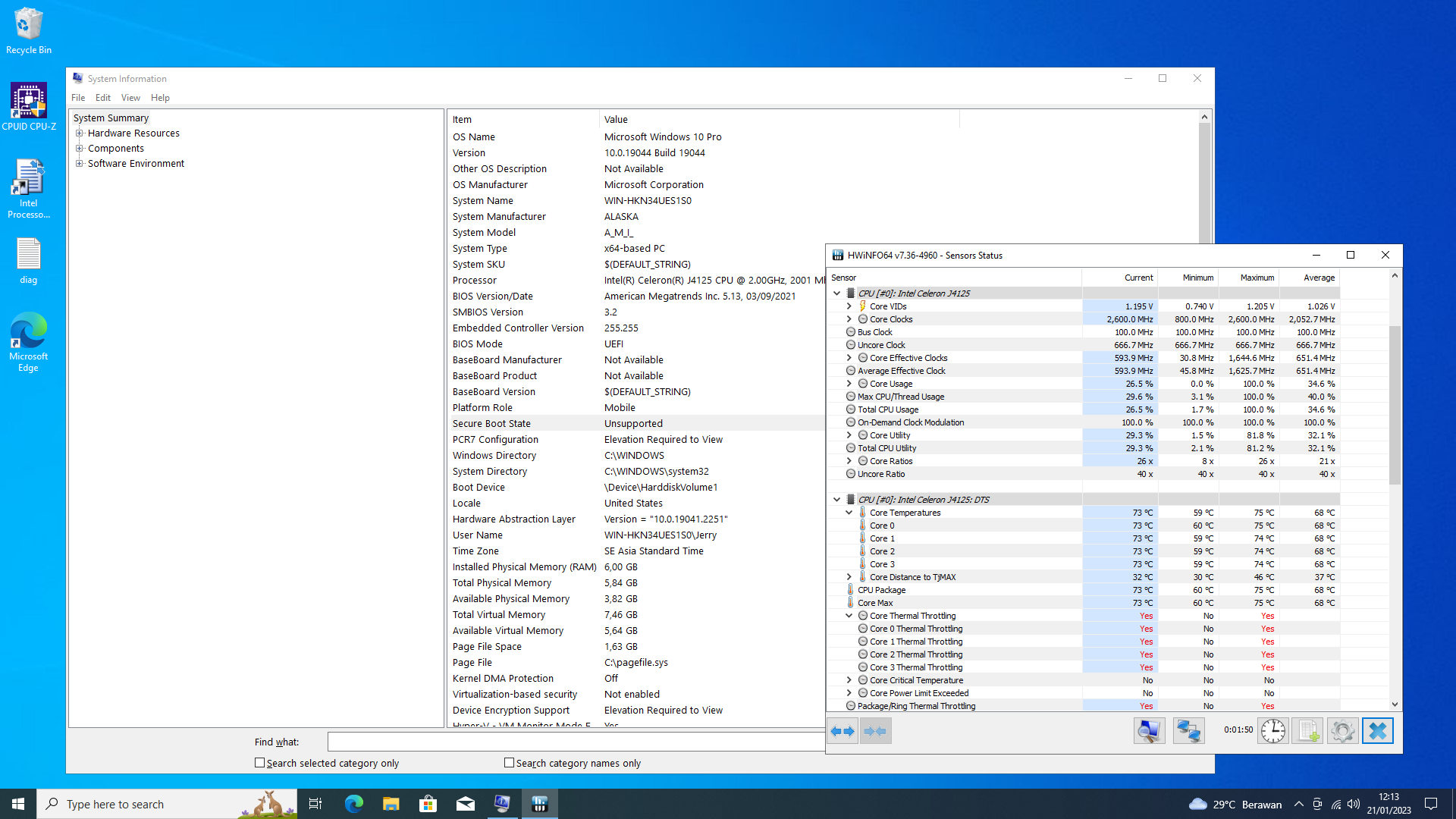Collapse Core Thermal Throttling row
The image size is (1456, 819).
click(x=849, y=616)
